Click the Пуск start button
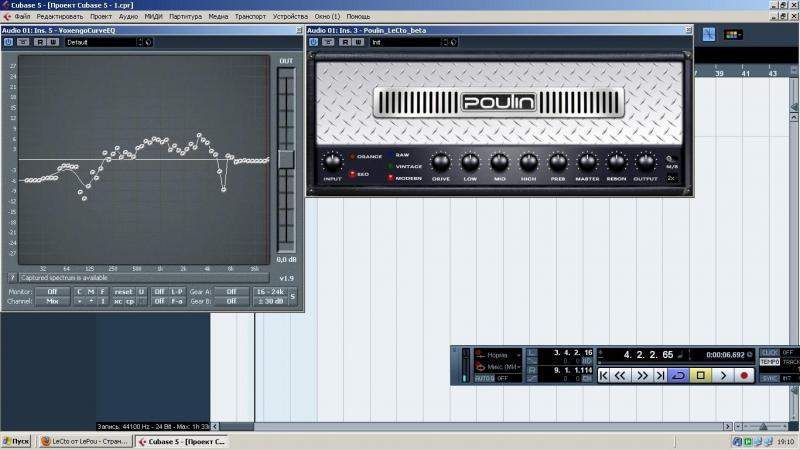Screen dimensions: 800x450 click(x=17, y=441)
